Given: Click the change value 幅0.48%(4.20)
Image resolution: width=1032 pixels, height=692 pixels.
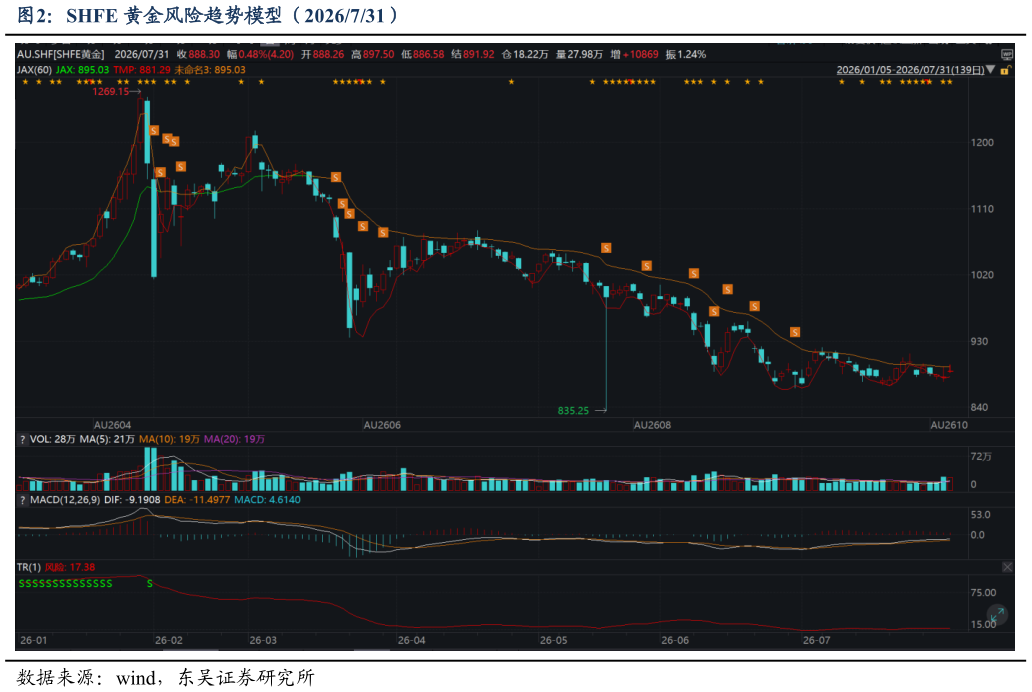Looking at the screenshot, I should (x=261, y=55).
